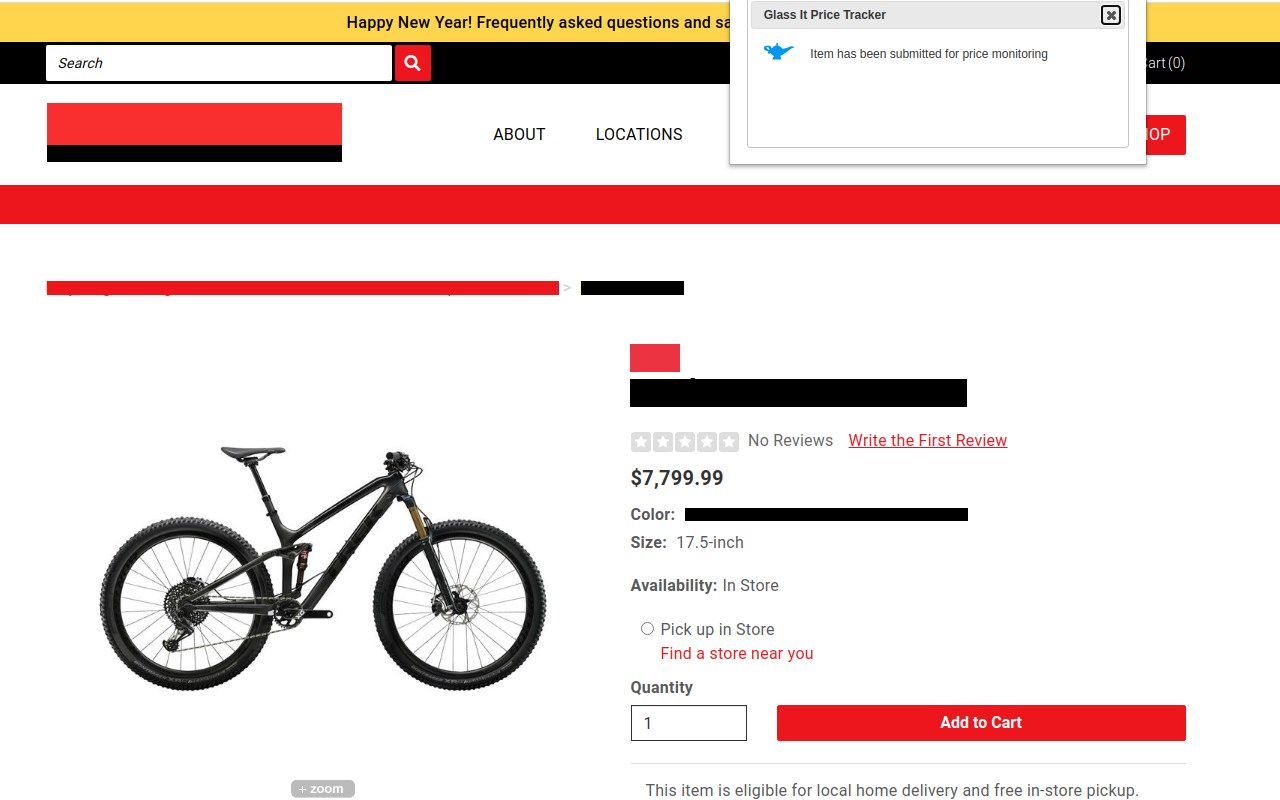The image size is (1280, 800).
Task: Click the store logo in header
Action: [x=194, y=132]
